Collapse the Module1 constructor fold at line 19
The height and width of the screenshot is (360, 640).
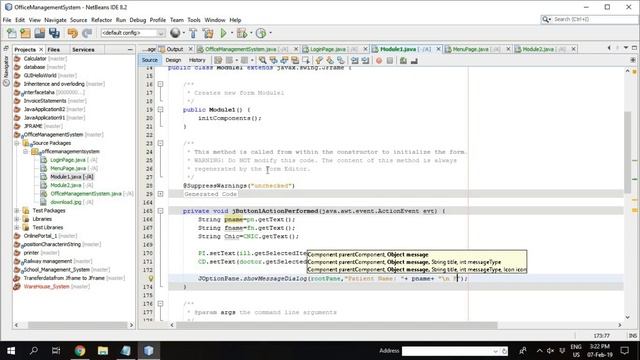coord(160,109)
